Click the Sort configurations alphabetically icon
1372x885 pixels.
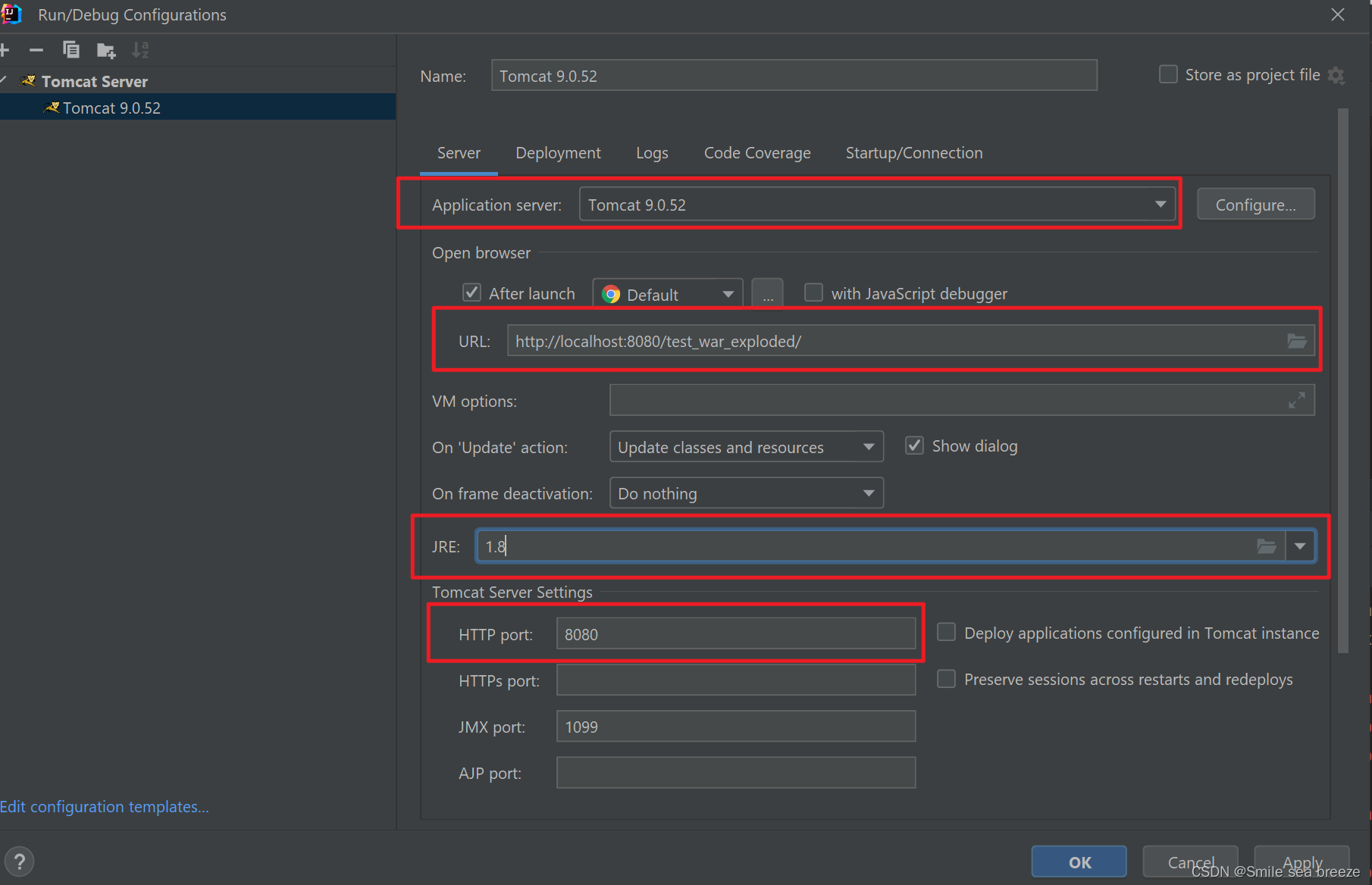(x=140, y=50)
